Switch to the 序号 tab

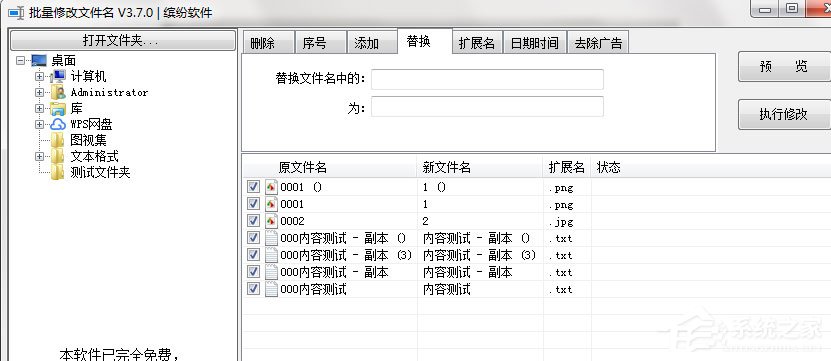[x=320, y=42]
